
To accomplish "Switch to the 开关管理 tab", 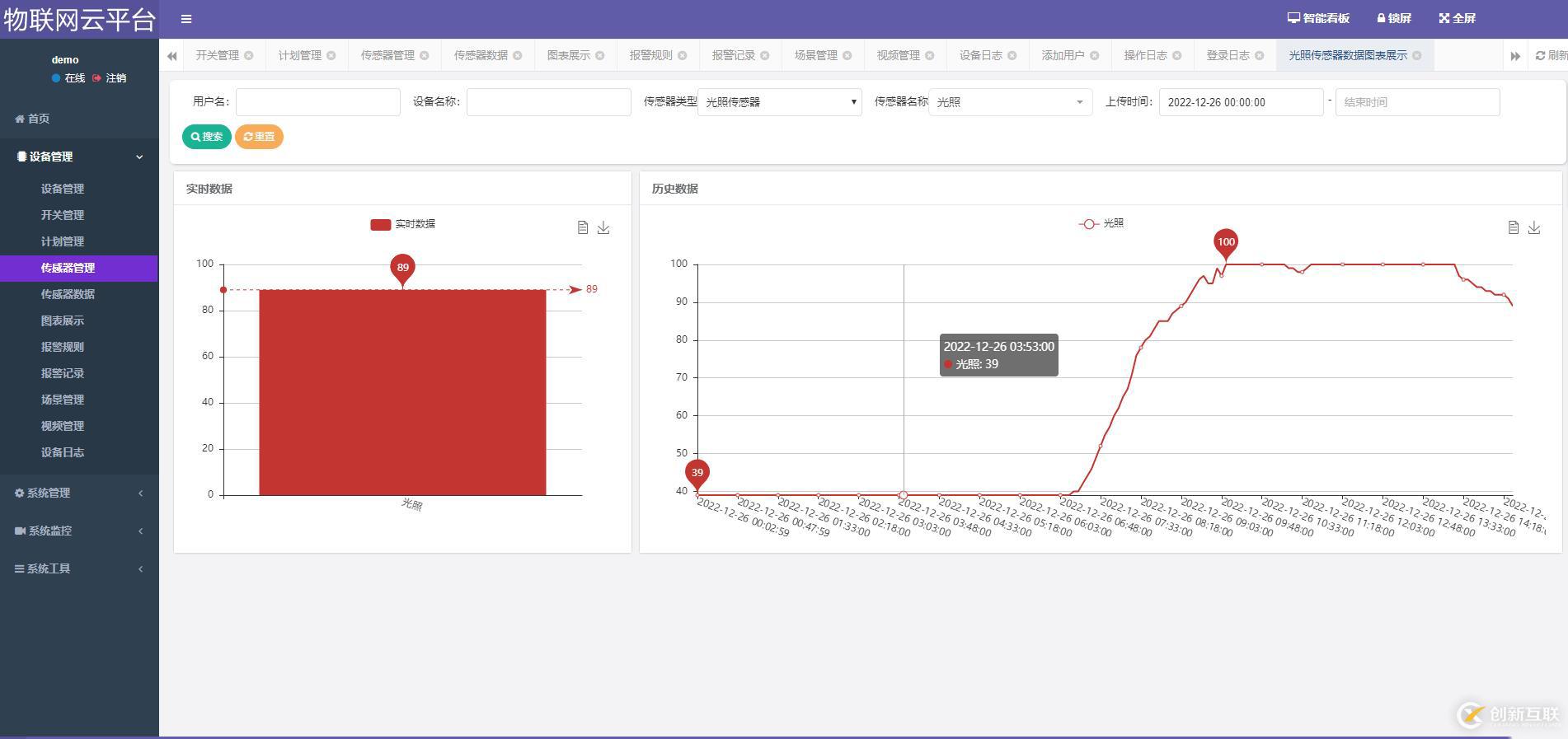I will (x=218, y=55).
